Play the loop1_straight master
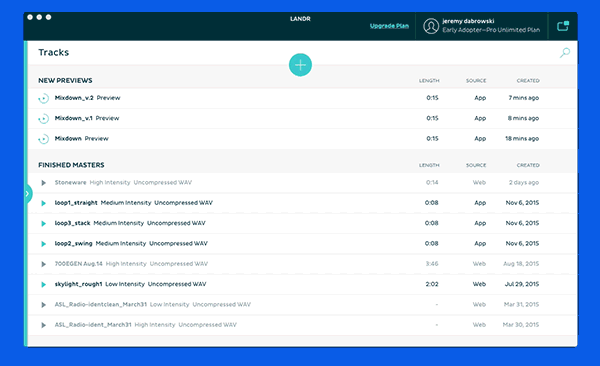600x366 pixels. [44, 203]
